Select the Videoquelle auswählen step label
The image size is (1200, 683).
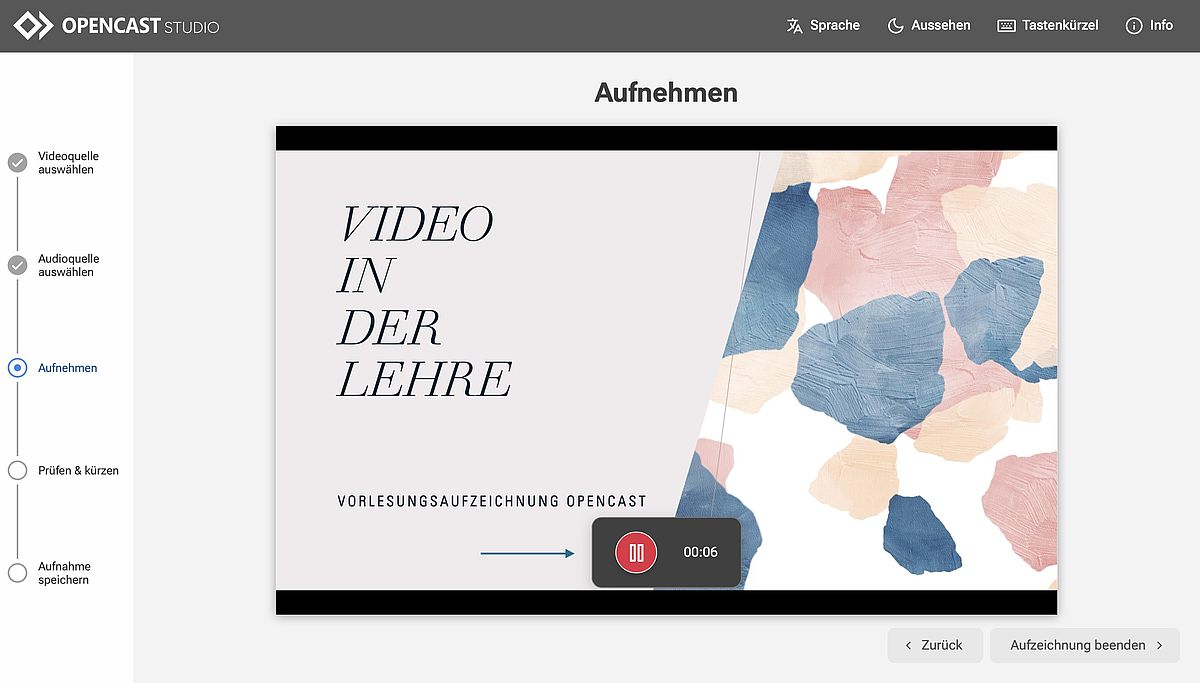[69, 163]
